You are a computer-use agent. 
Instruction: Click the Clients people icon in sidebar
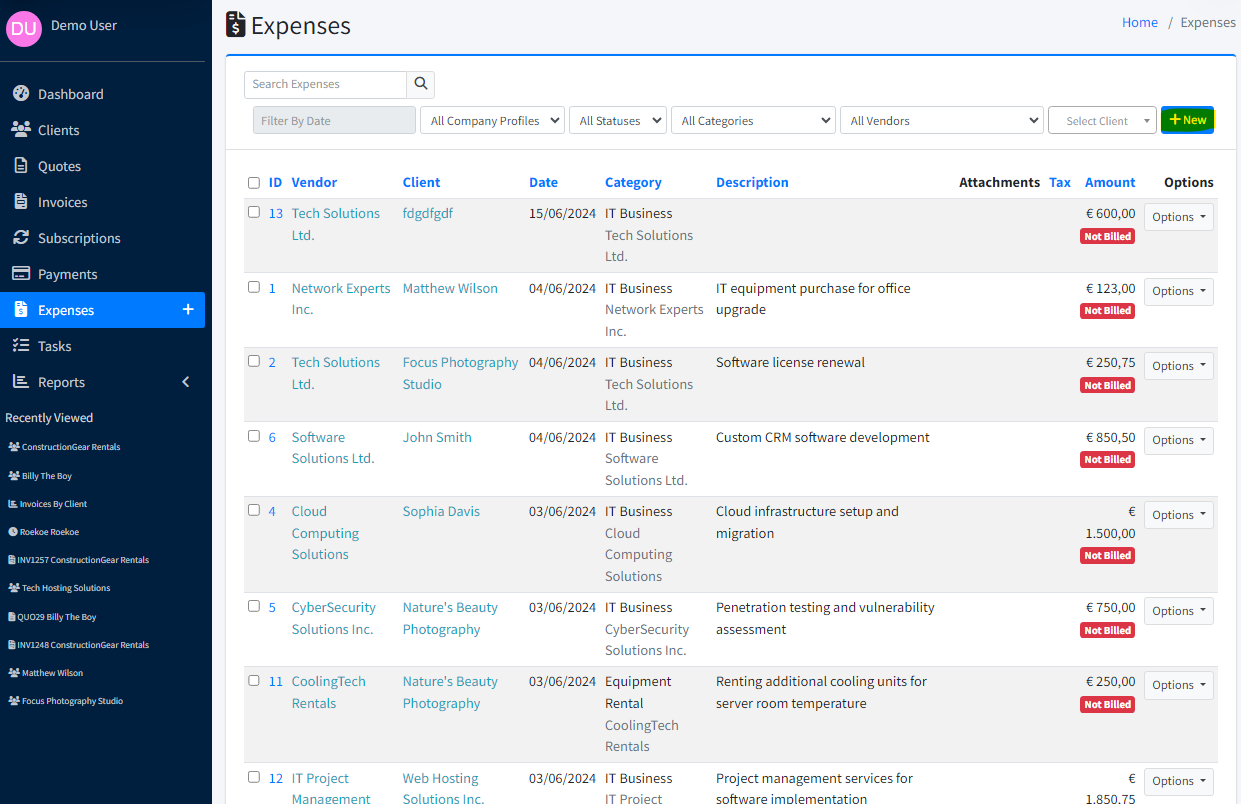point(20,130)
